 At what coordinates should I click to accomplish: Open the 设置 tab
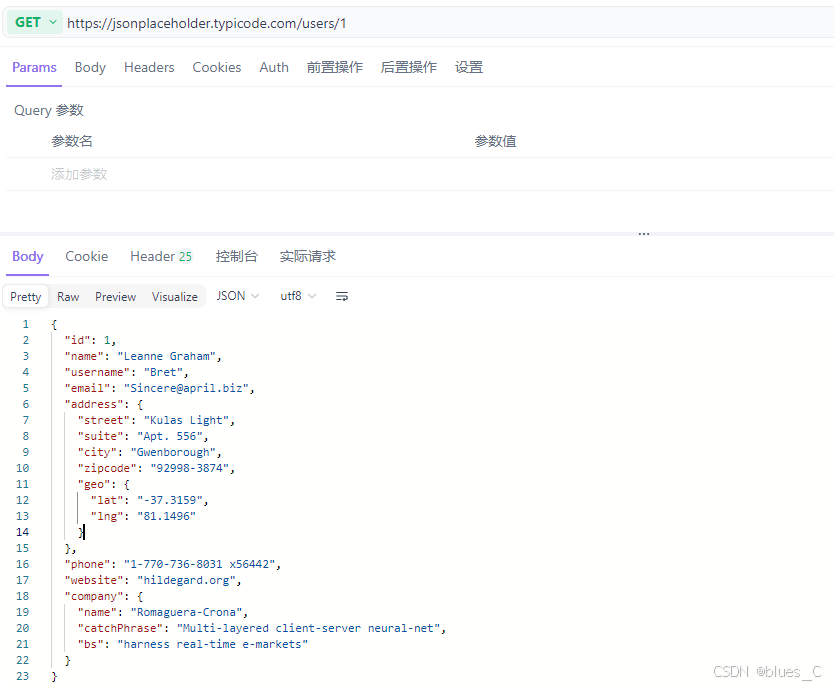coord(469,68)
